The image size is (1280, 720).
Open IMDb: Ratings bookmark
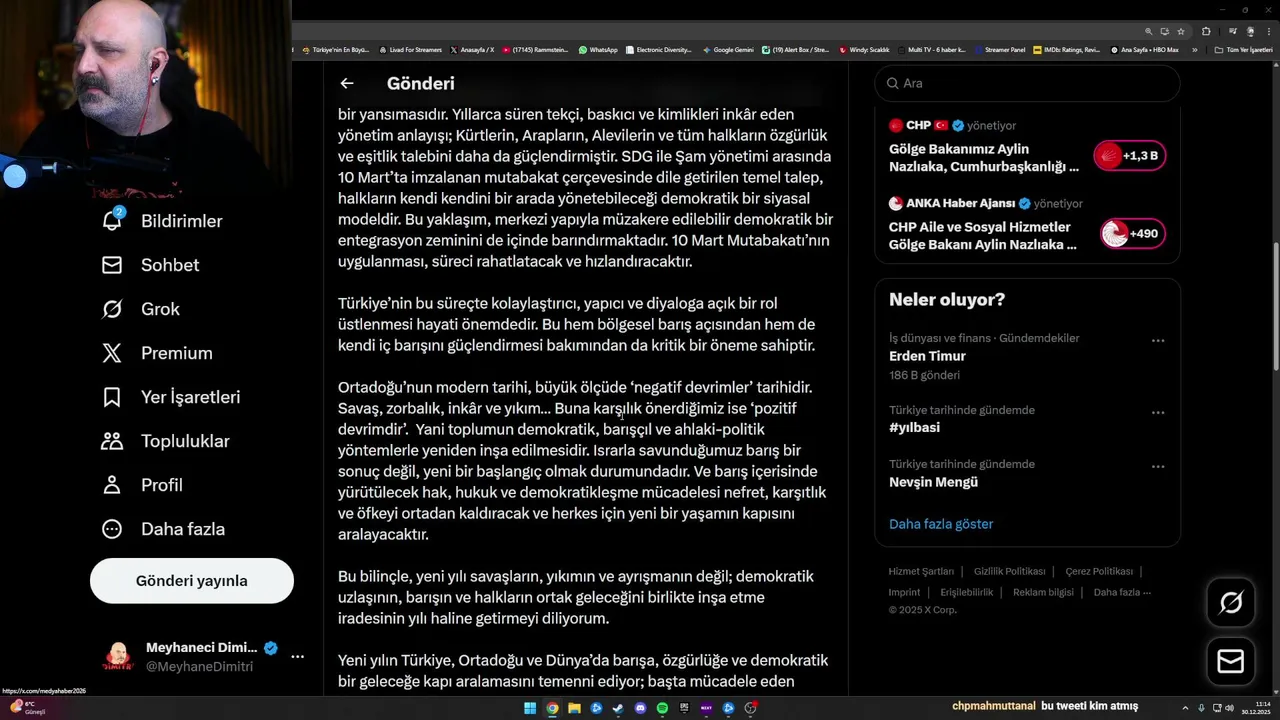[x=1066, y=50]
